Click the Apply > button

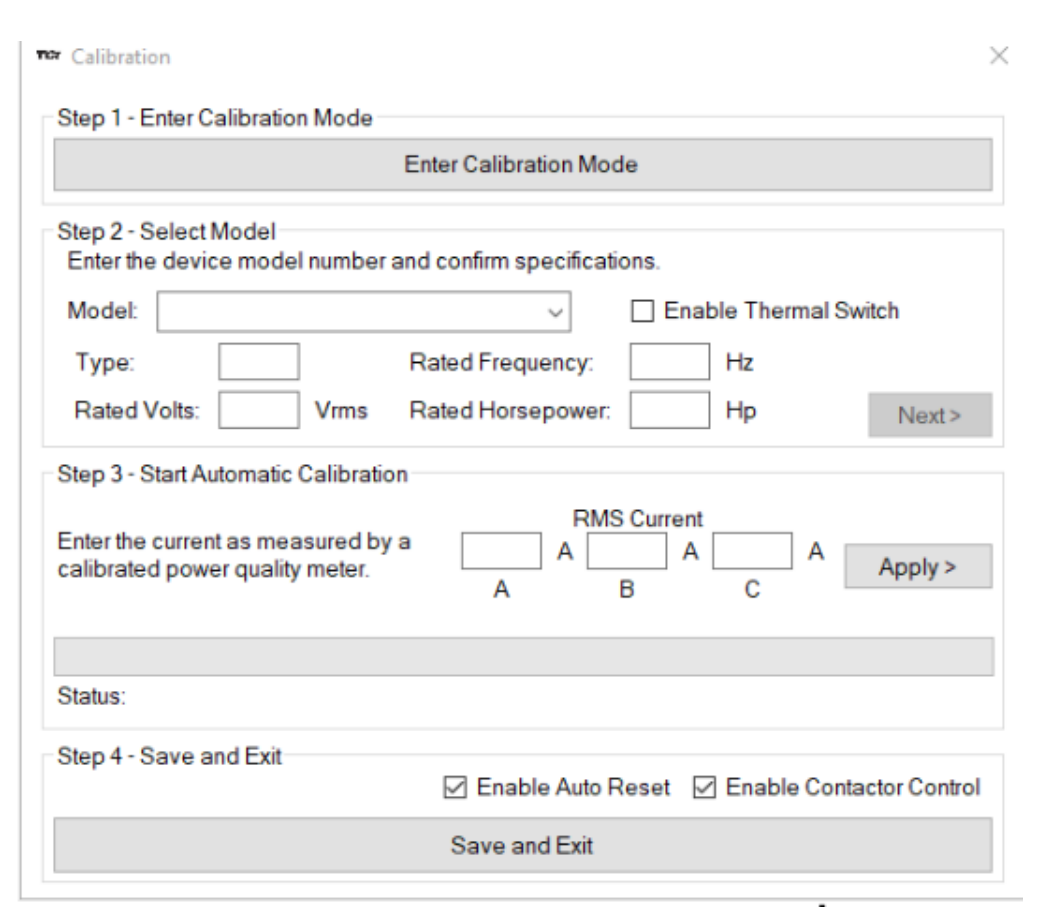(918, 567)
